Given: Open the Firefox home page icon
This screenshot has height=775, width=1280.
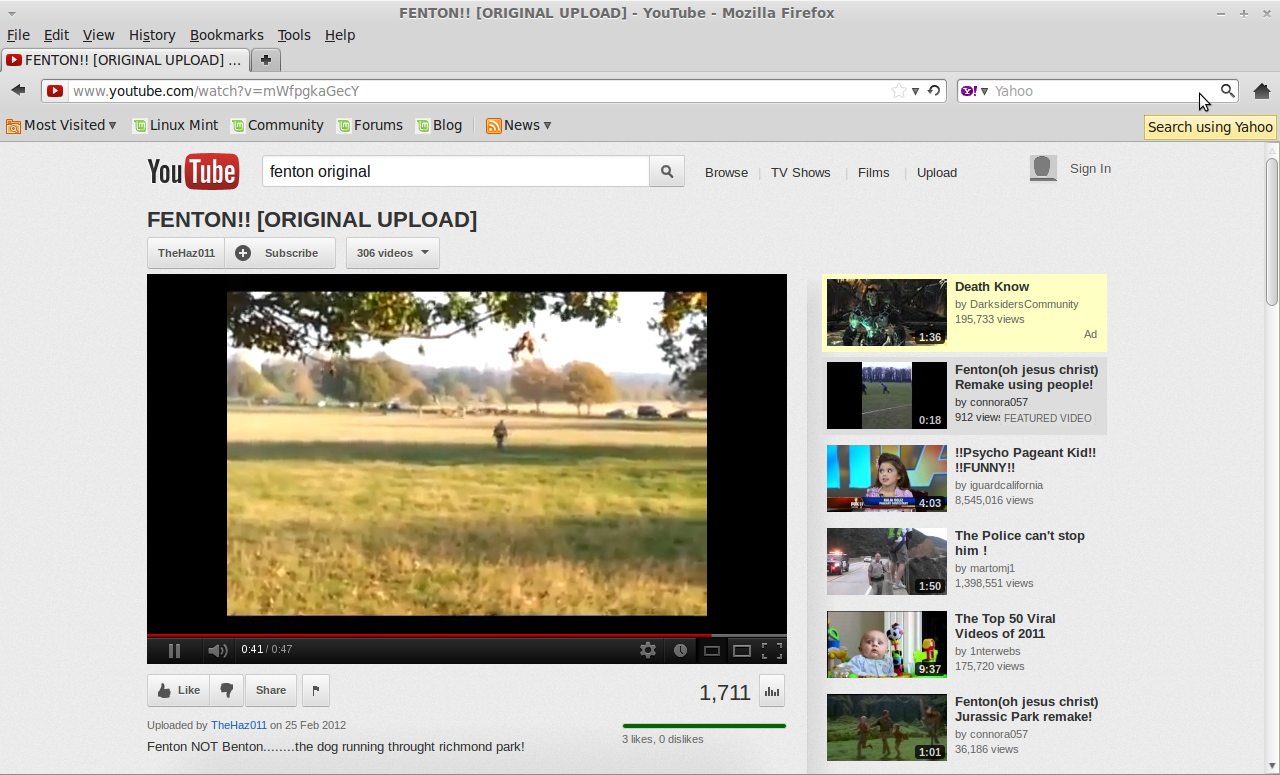Looking at the screenshot, I should click(1261, 91).
